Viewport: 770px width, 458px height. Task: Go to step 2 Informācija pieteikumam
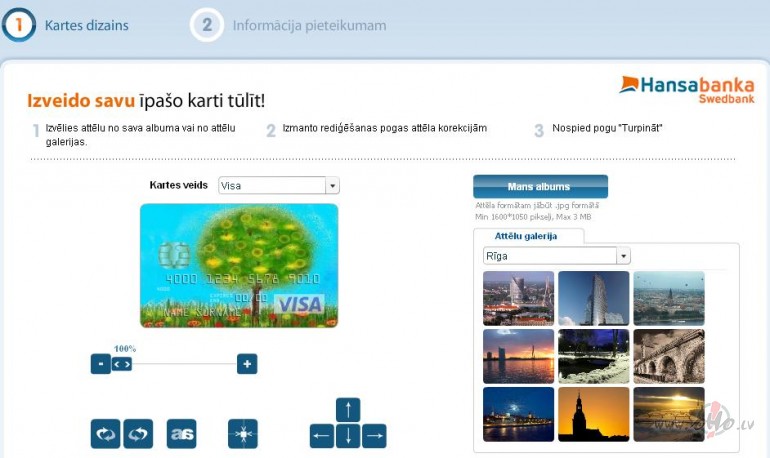[x=288, y=25]
